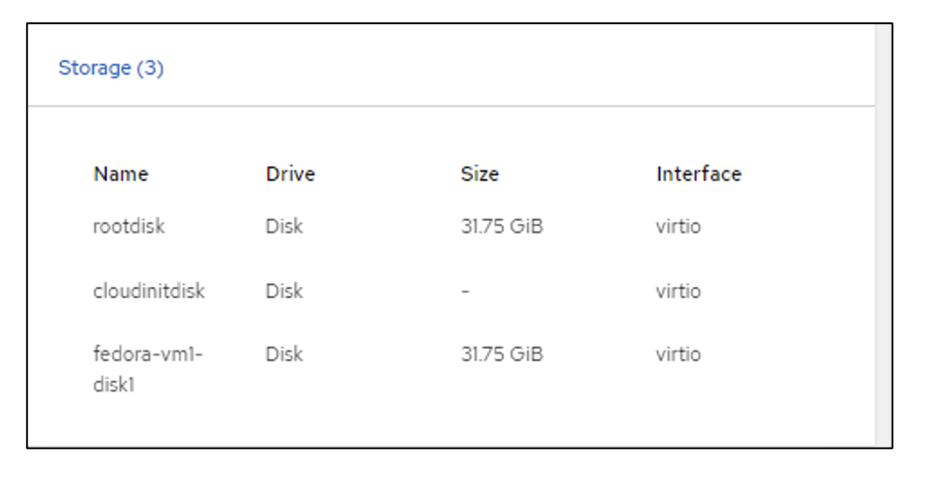Click the Size column header
The height and width of the screenshot is (478, 936).
point(479,174)
